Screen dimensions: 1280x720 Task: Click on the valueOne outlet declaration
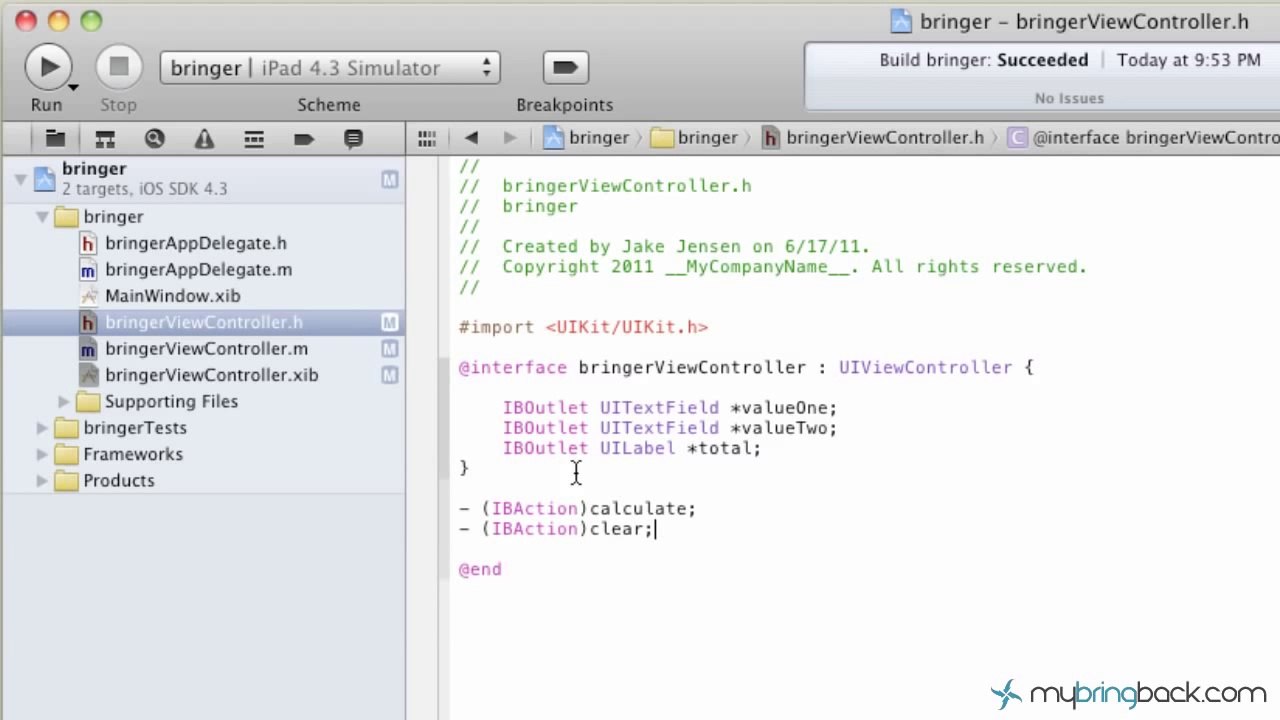pyautogui.click(x=669, y=408)
